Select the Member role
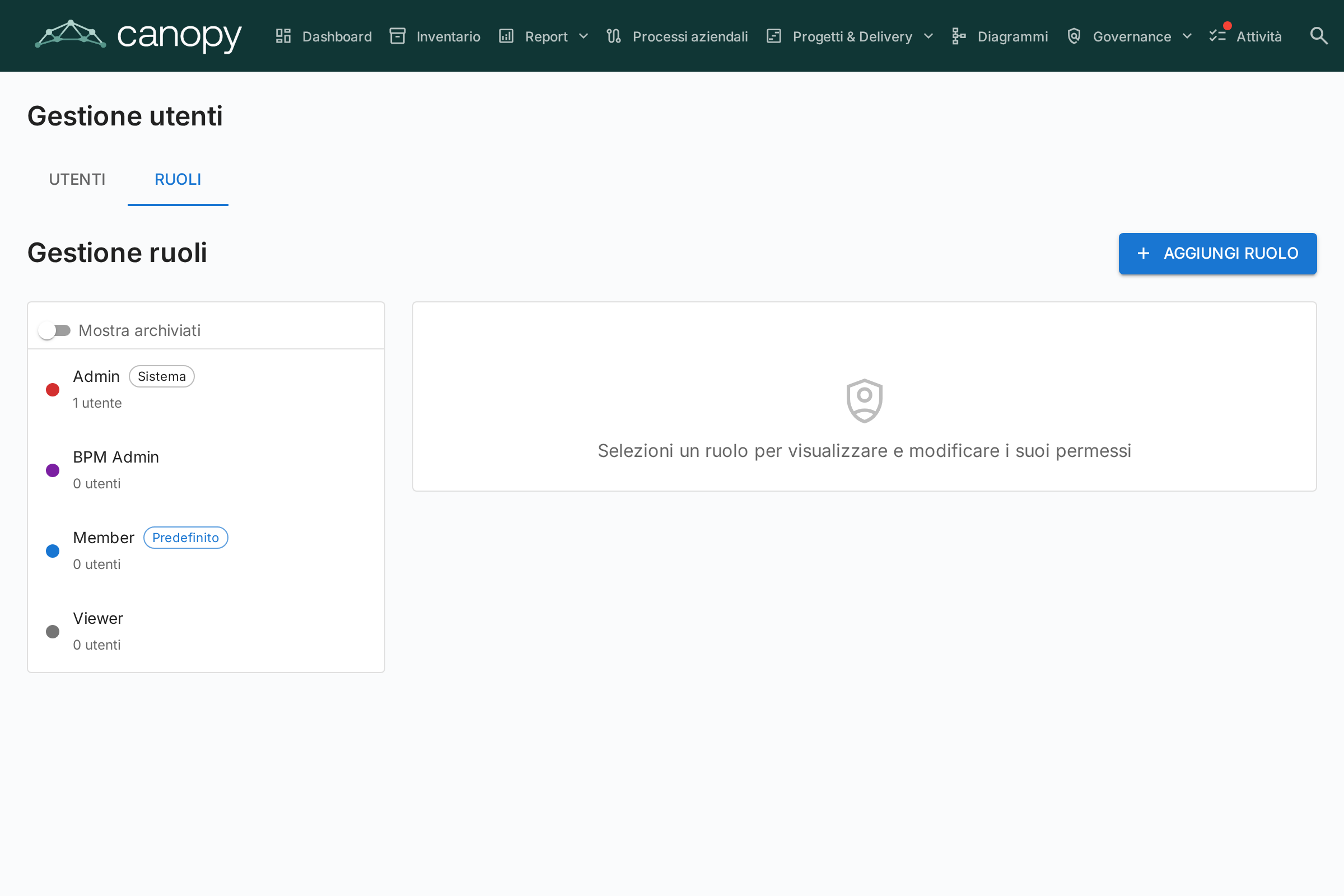The height and width of the screenshot is (896, 1344). click(206, 551)
